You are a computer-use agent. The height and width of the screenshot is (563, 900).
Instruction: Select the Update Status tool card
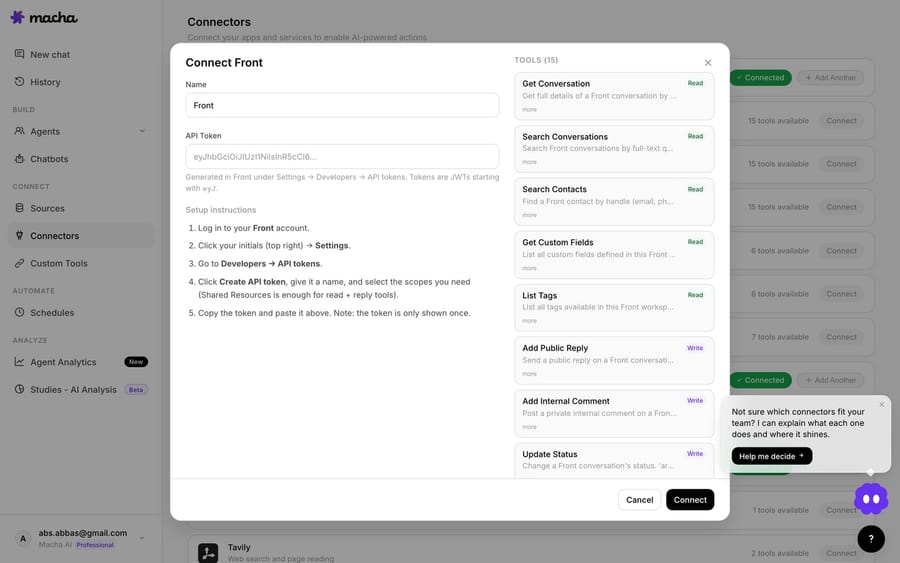614,460
